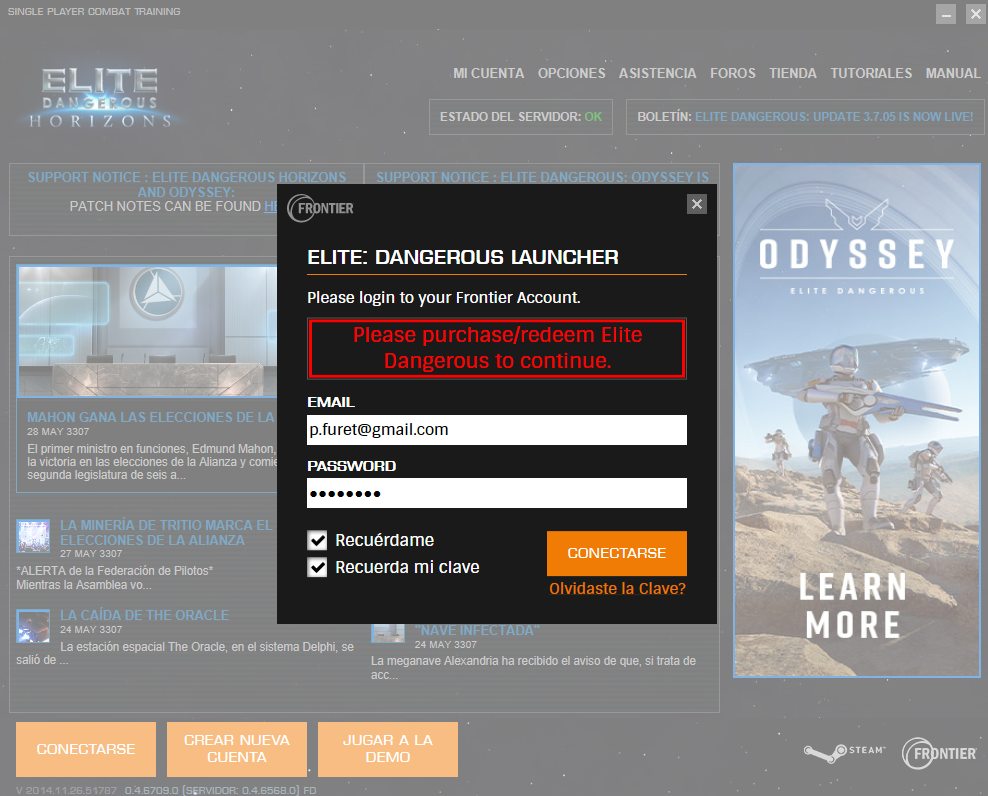
Task: Click the JUGAR A LA DEMO button
Action: [388, 749]
